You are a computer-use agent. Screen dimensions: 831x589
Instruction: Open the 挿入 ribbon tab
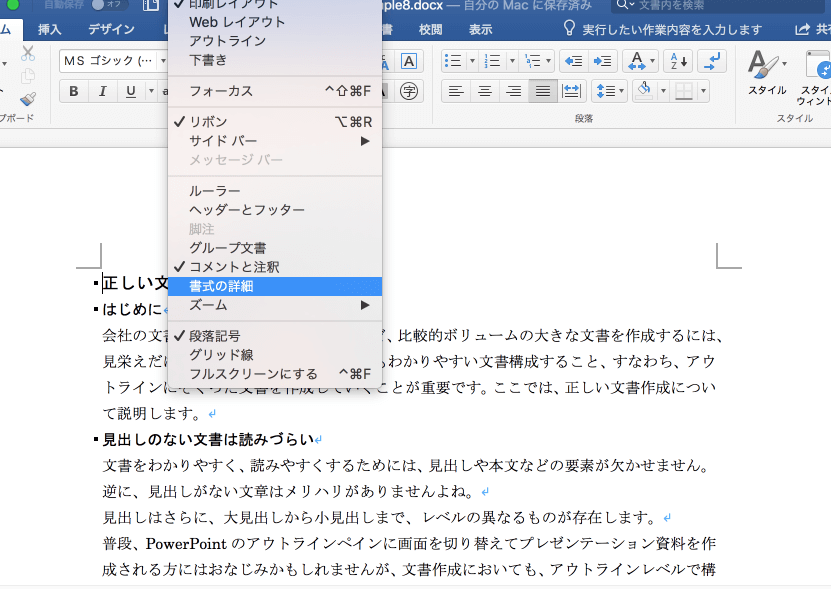click(49, 30)
